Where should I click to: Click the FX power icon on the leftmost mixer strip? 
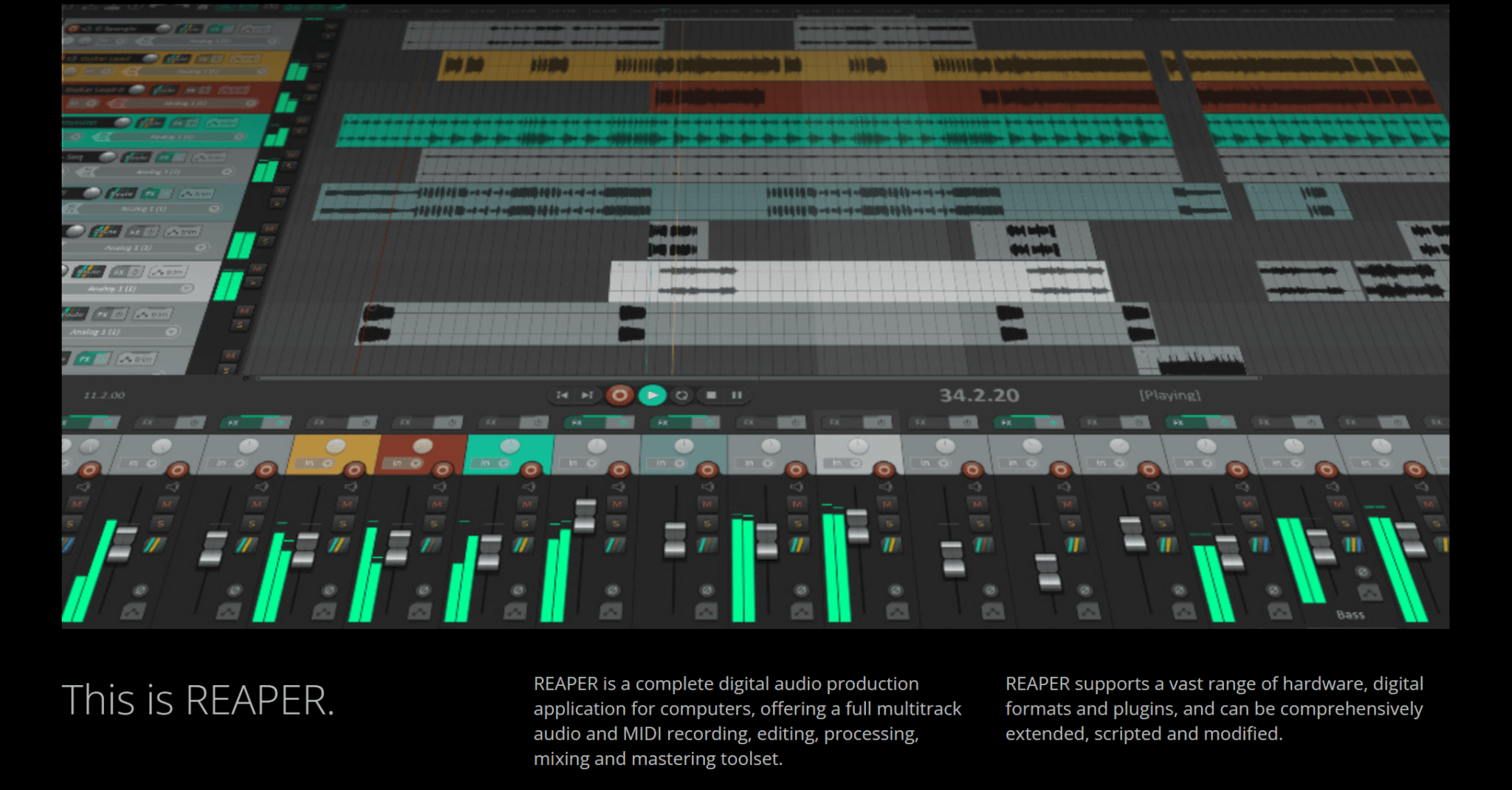(108, 422)
